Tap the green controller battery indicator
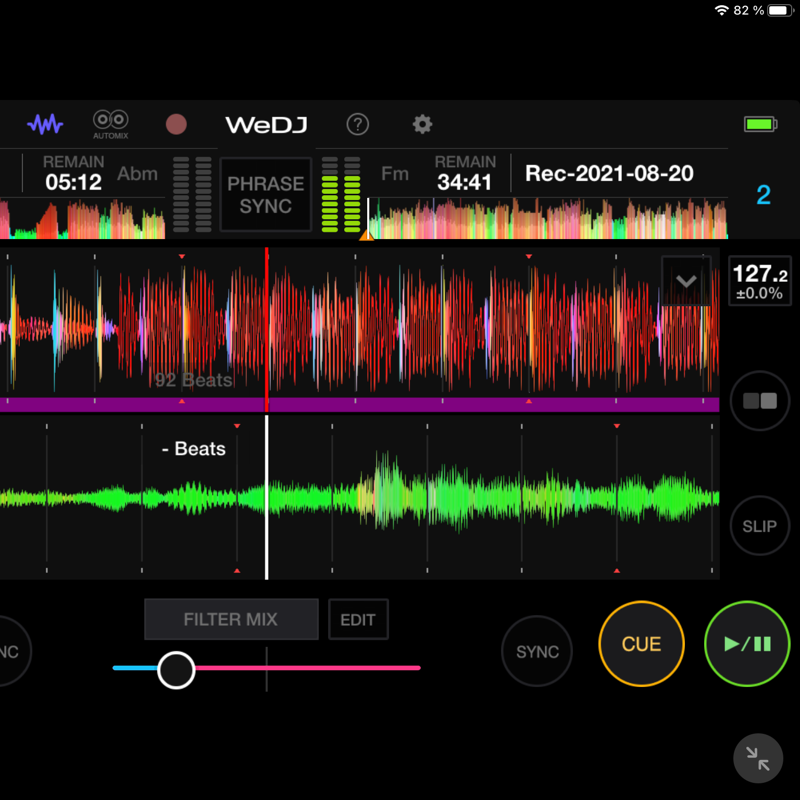The height and width of the screenshot is (800, 800). point(760,124)
